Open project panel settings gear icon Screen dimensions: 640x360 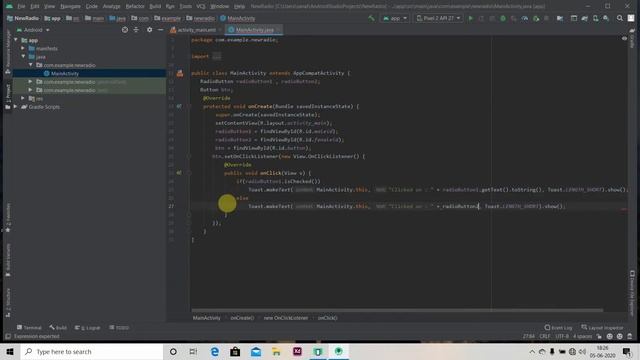pos(149,30)
